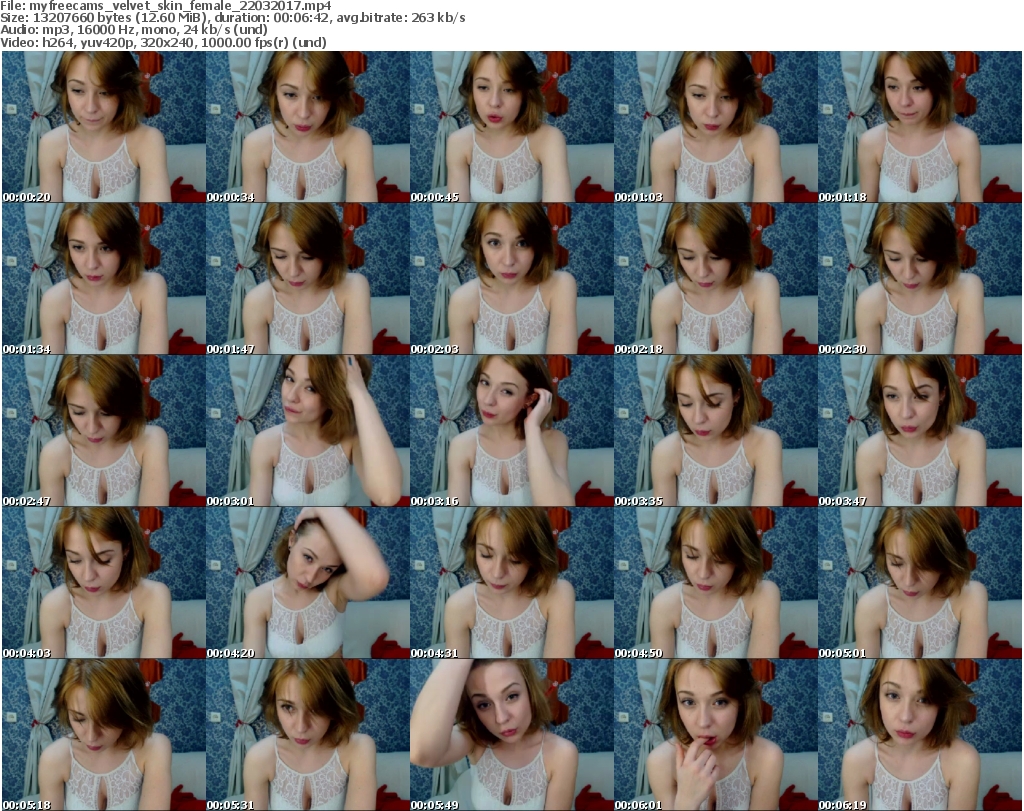
Task: Open the thumbnail at 00:04:20
Action: tap(308, 583)
